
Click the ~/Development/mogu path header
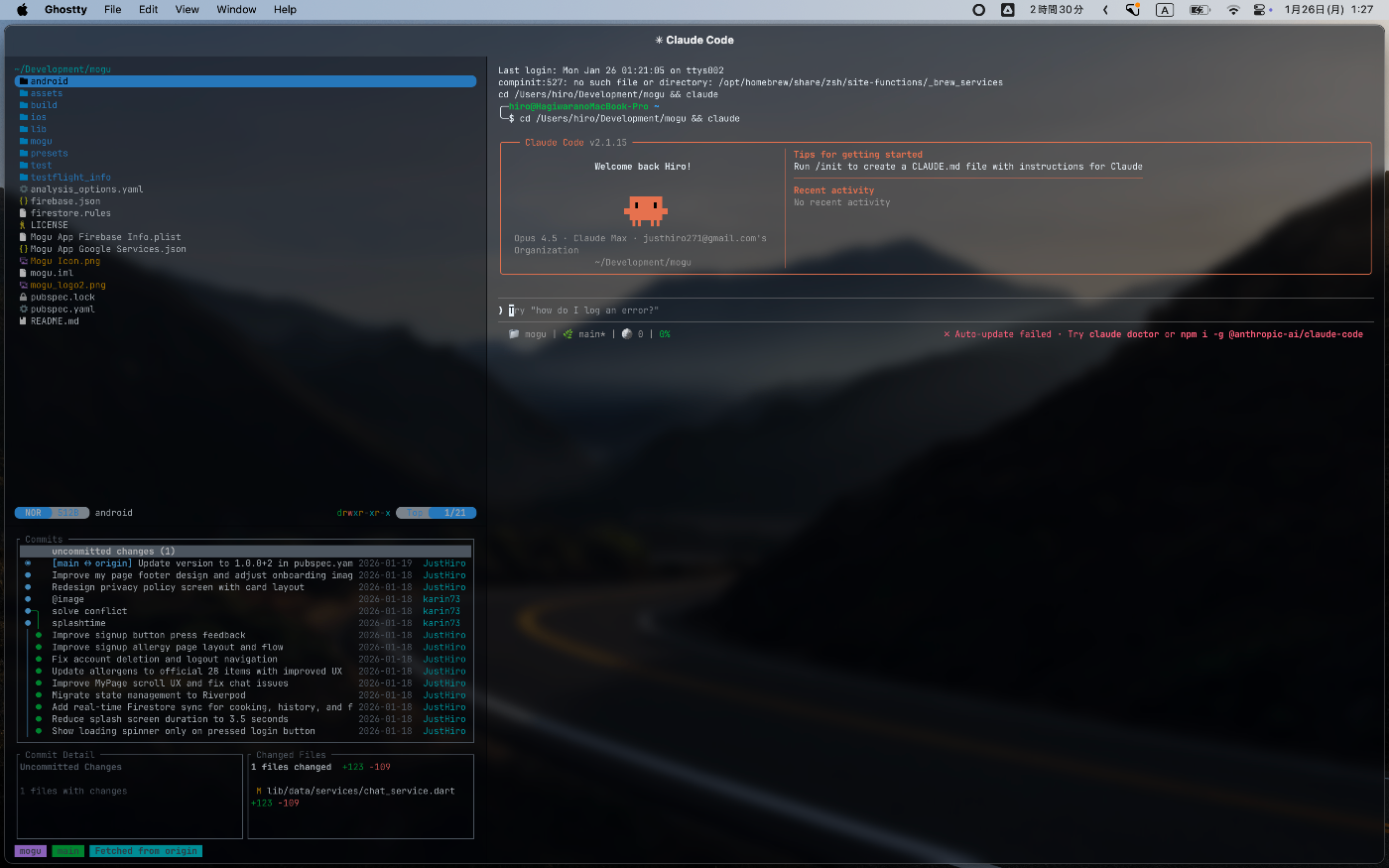click(x=63, y=69)
